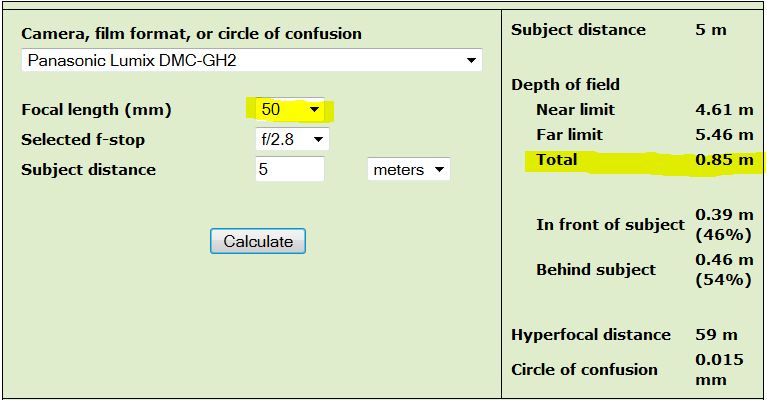The width and height of the screenshot is (767, 400).
Task: Expand the focal length dropdown showing 50
Action: 290,109
